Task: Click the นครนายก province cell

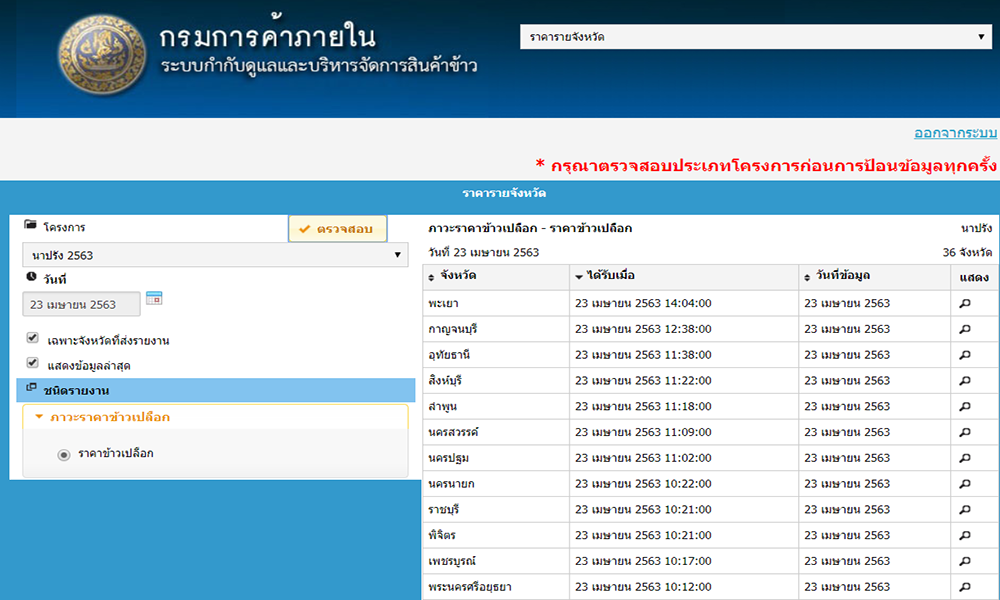Action: 496,484
